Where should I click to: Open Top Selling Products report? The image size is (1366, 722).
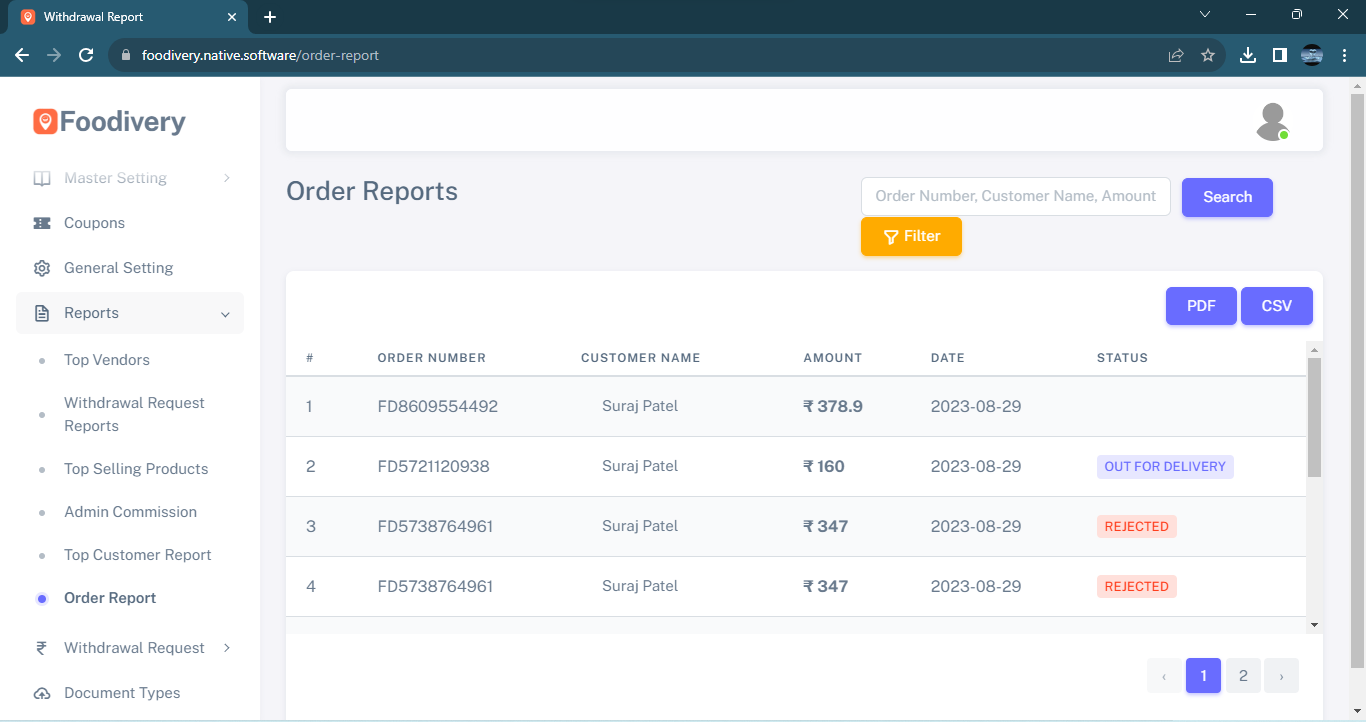[136, 469]
